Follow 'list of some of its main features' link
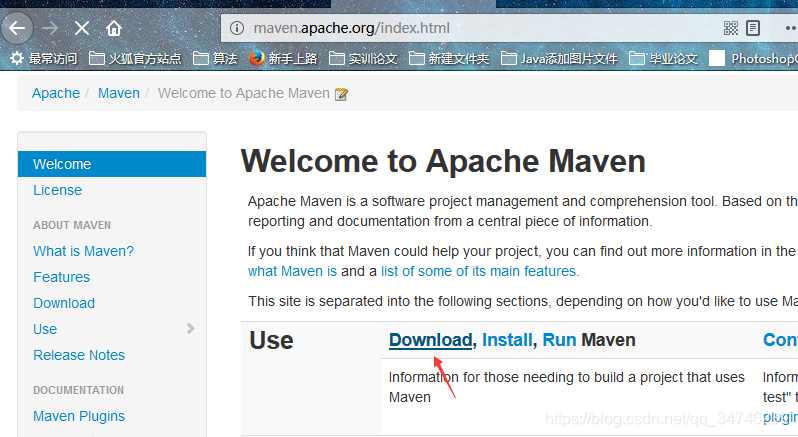The width and height of the screenshot is (798, 437). (x=478, y=271)
